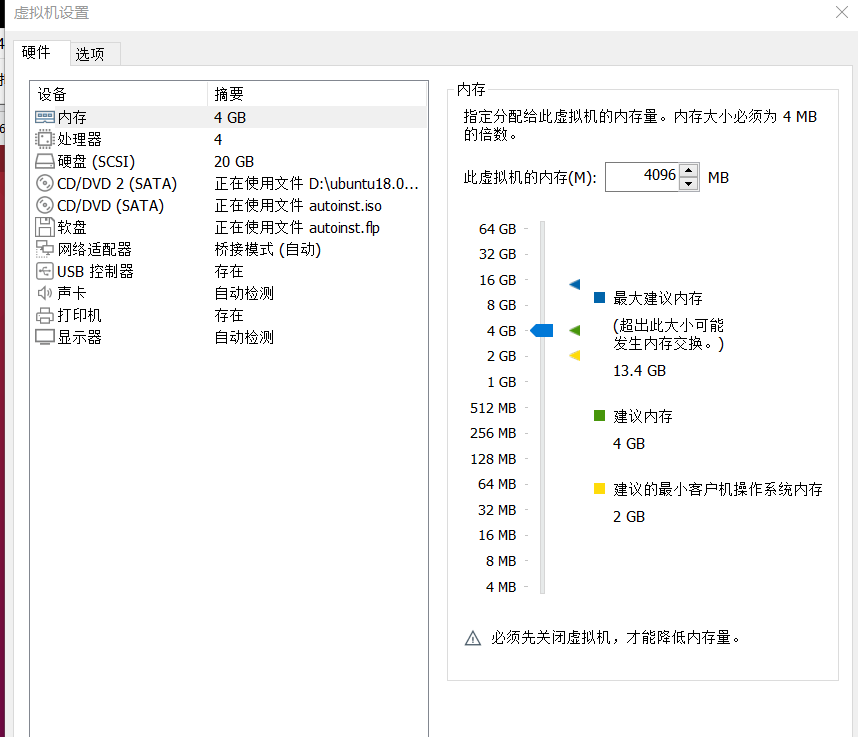This screenshot has height=737, width=858.
Task: Select the 声卡 row label
Action: pos(72,293)
